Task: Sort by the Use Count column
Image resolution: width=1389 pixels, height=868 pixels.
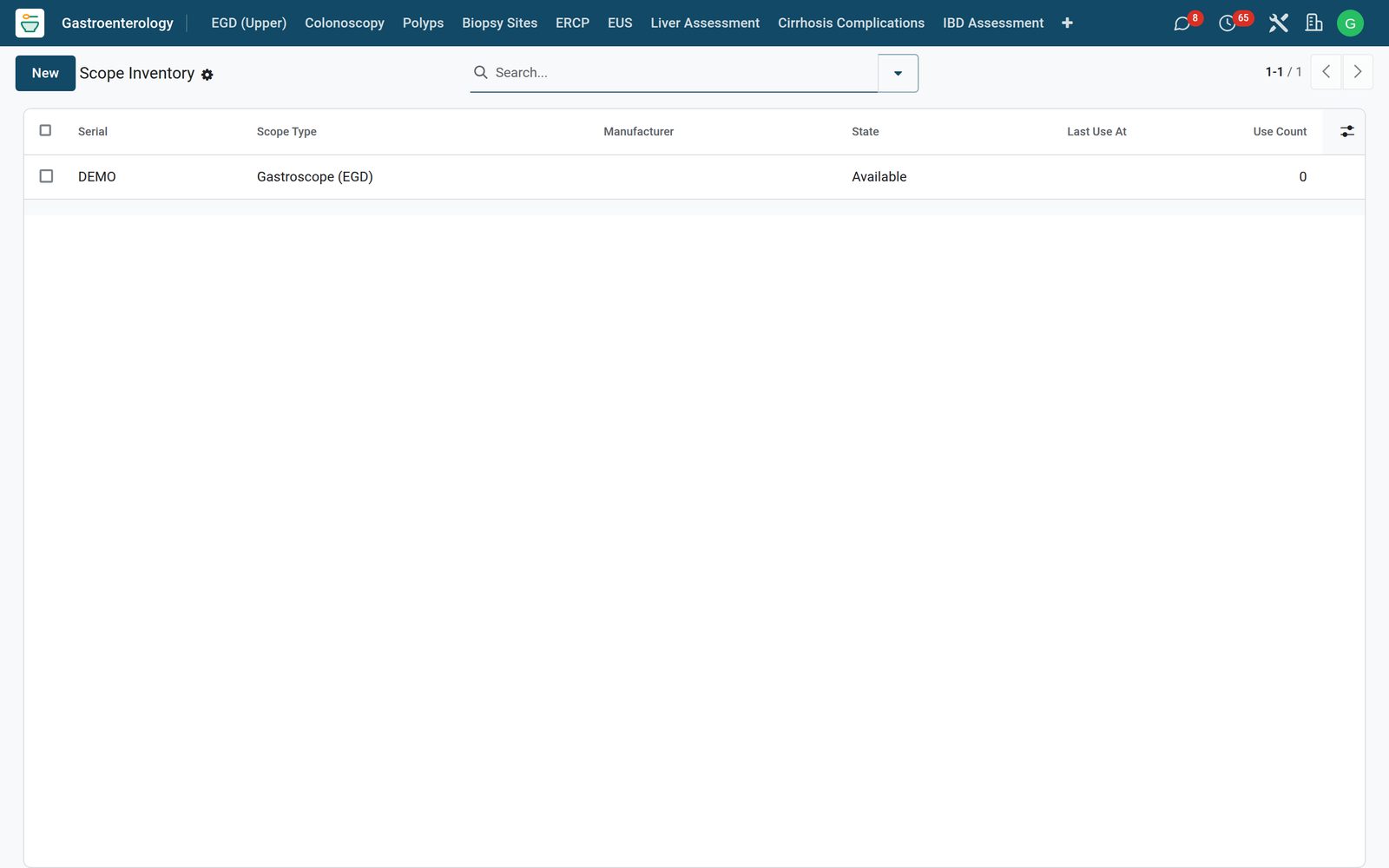Action: [1280, 132]
